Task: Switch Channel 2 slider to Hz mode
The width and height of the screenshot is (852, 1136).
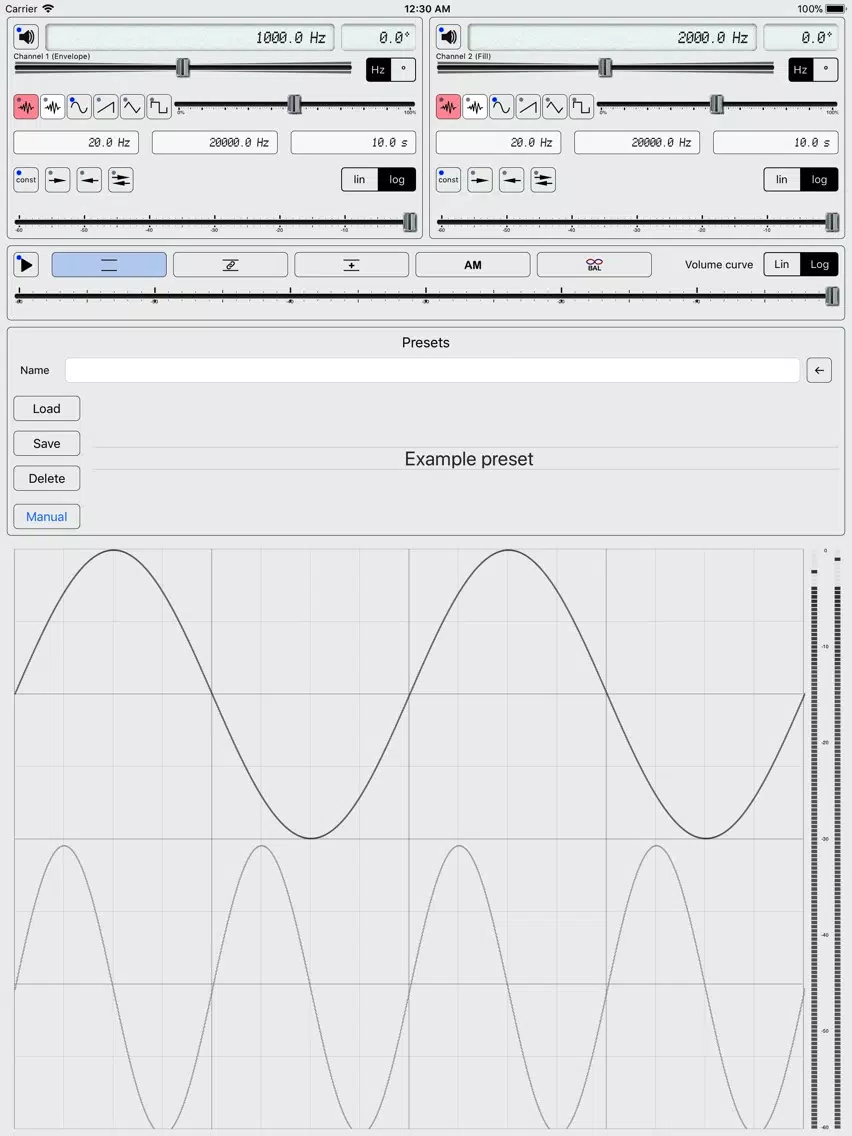Action: point(801,70)
